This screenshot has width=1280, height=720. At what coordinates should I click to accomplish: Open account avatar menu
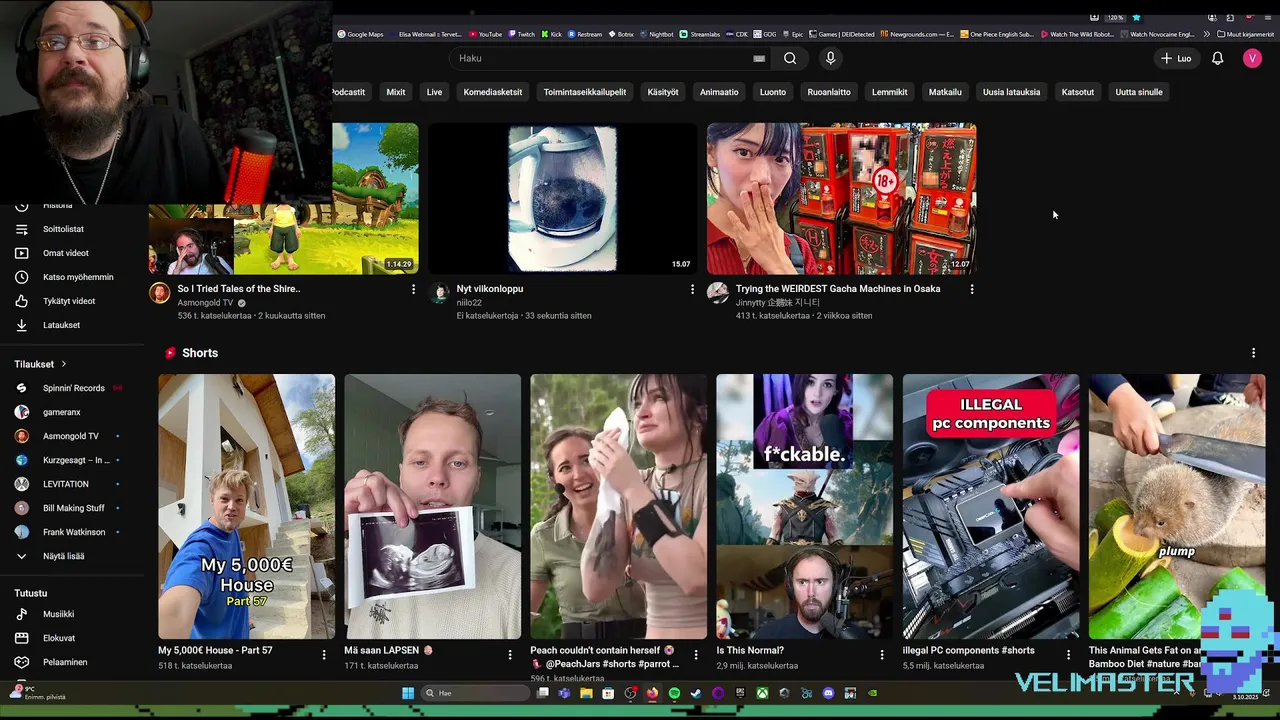(1252, 58)
